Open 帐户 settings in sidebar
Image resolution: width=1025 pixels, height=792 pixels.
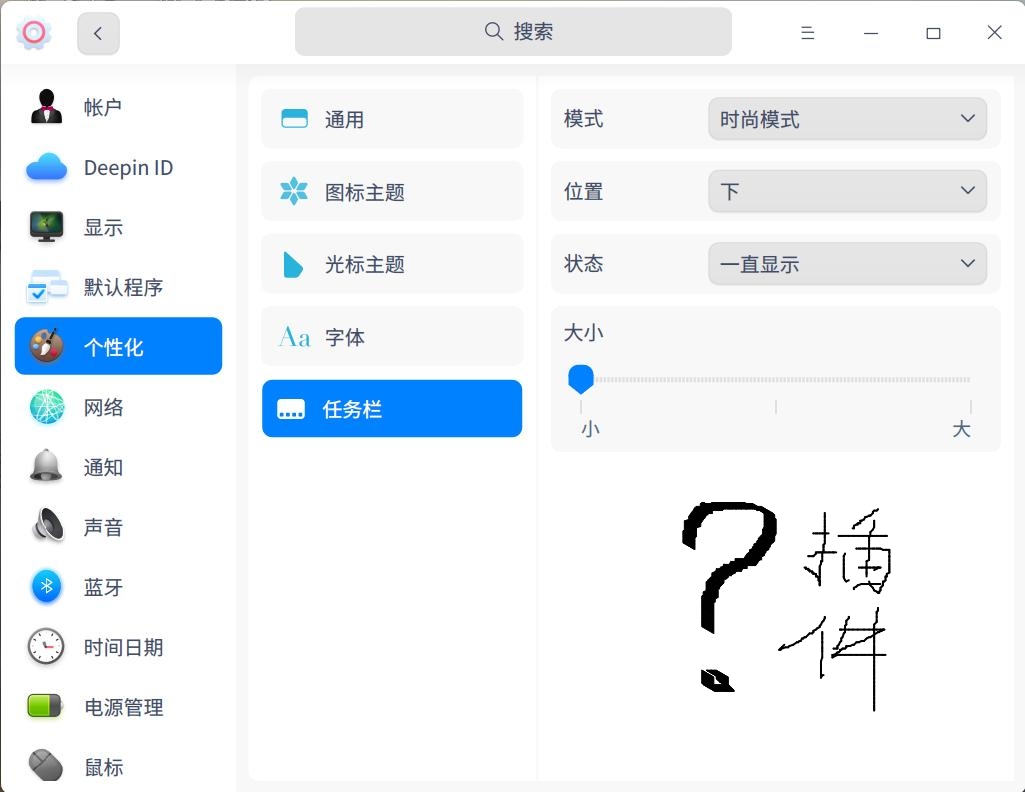pos(118,107)
